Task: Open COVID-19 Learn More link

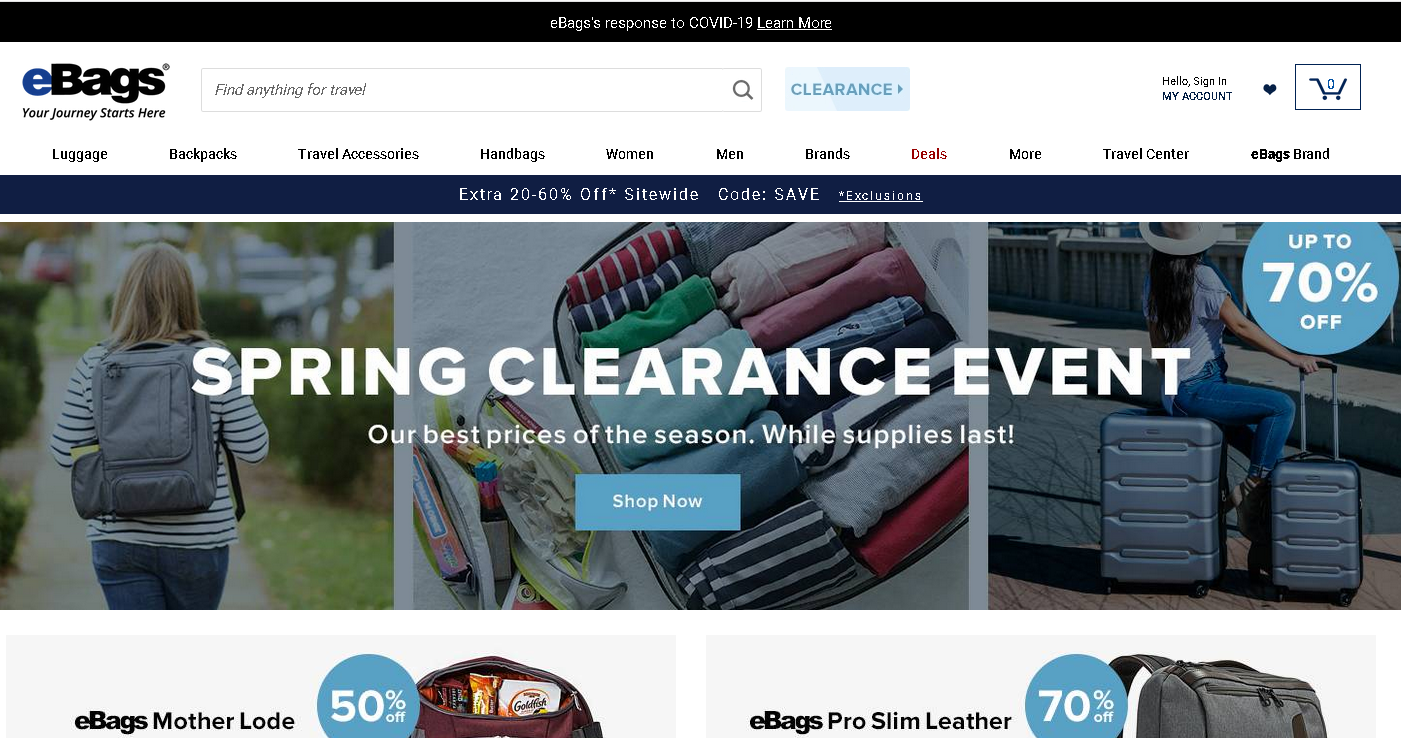Action: 794,23
